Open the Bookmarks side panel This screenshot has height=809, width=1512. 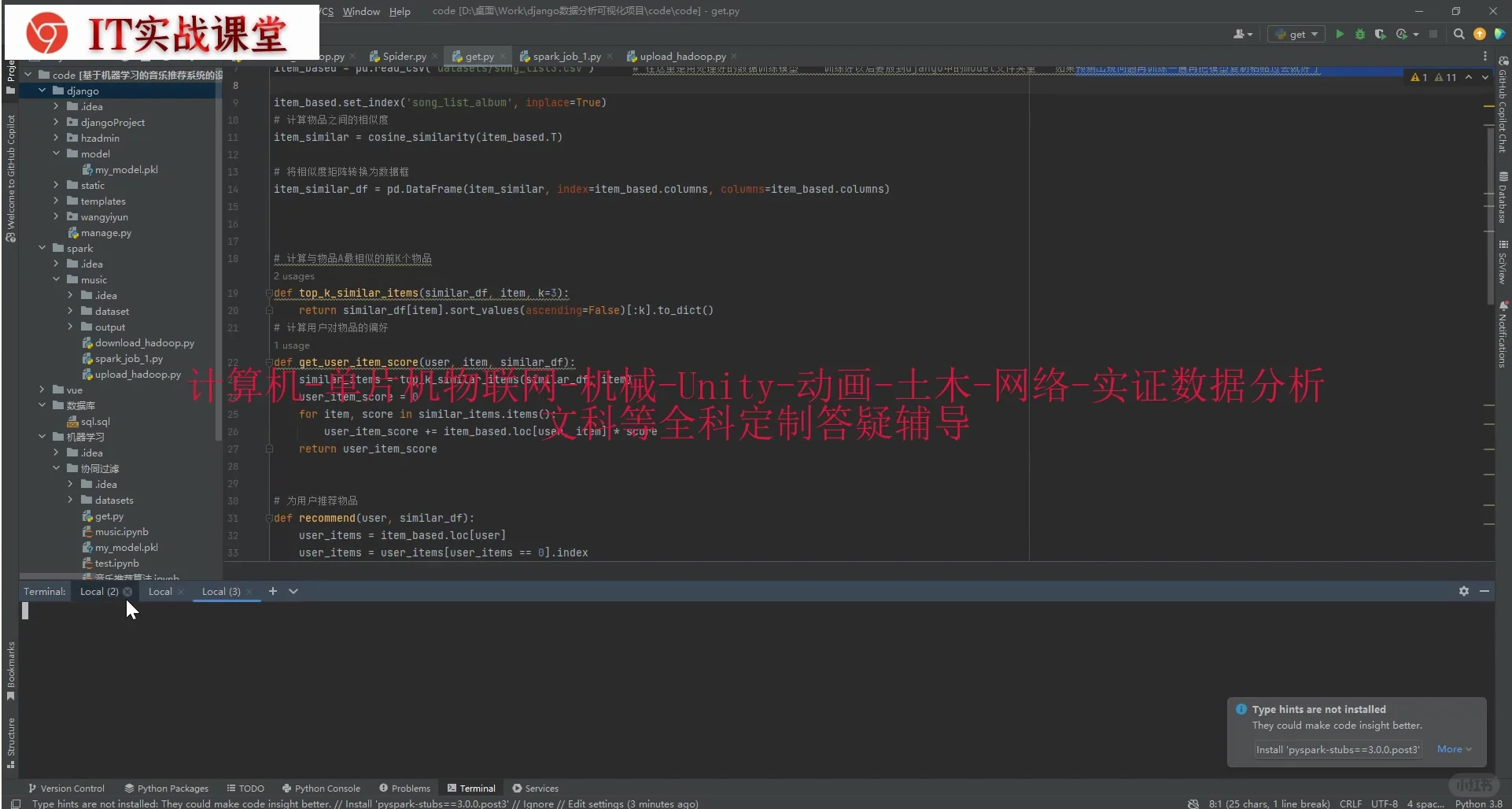(x=11, y=670)
